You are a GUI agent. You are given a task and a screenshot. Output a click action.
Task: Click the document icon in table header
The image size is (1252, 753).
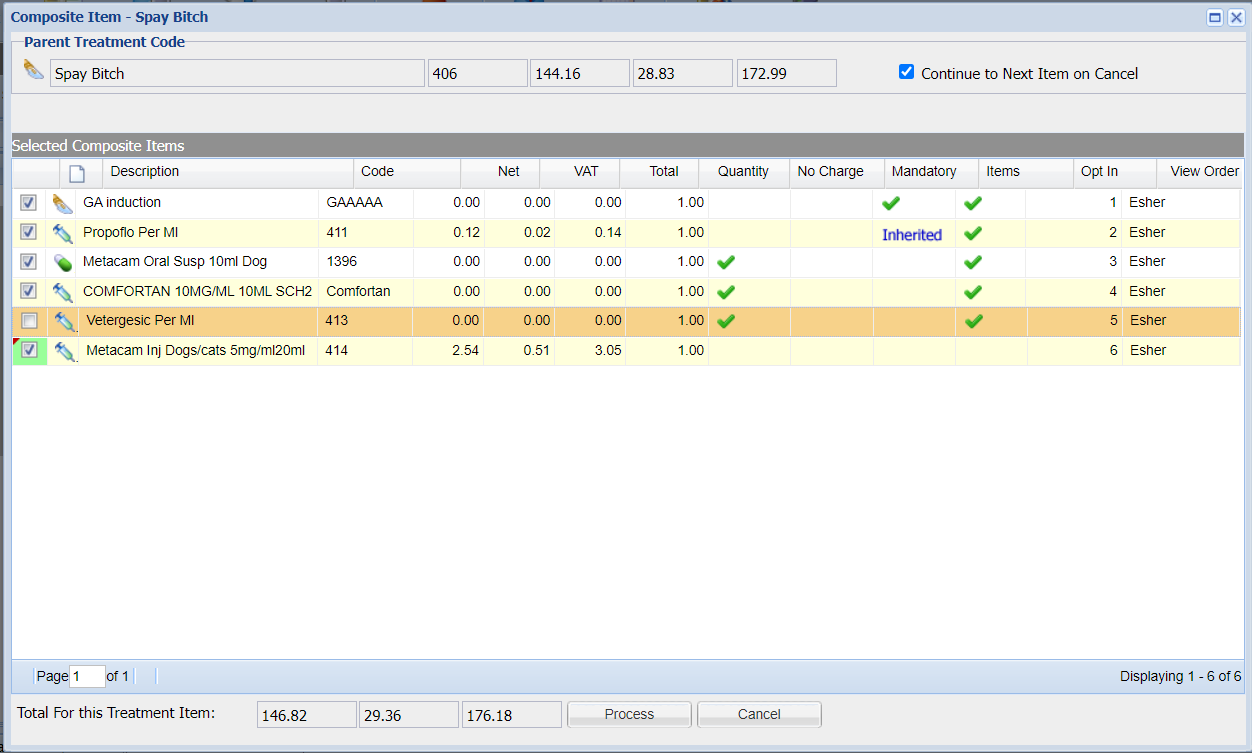76,173
